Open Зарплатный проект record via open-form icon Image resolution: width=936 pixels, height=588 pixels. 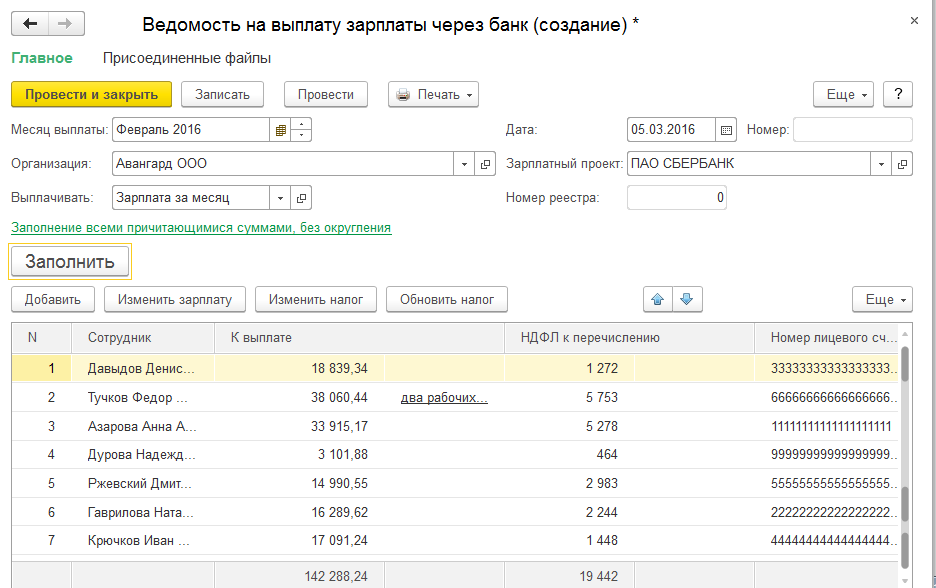pyautogui.click(x=902, y=164)
